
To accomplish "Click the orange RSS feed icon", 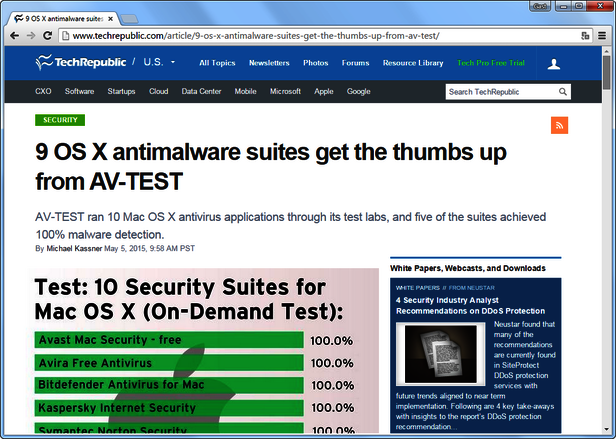I will 559,124.
